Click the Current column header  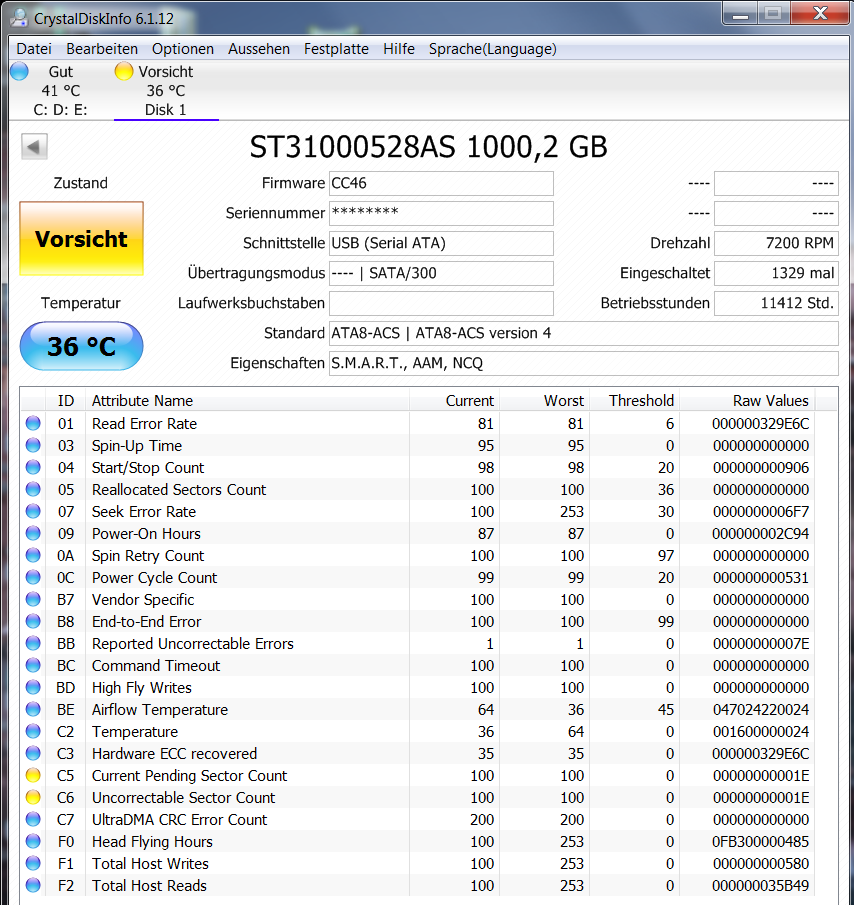point(455,401)
